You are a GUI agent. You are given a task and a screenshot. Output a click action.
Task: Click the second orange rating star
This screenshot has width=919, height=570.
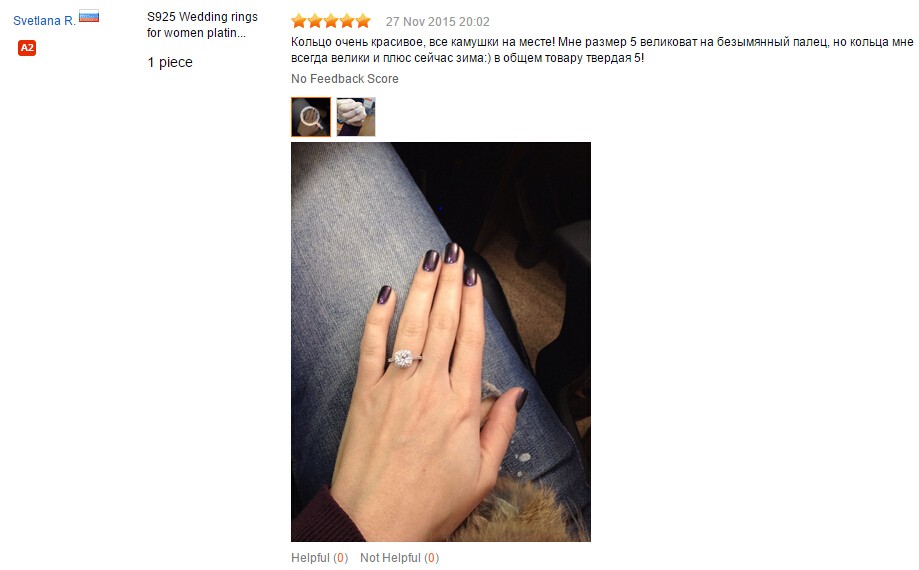pyautogui.click(x=315, y=22)
